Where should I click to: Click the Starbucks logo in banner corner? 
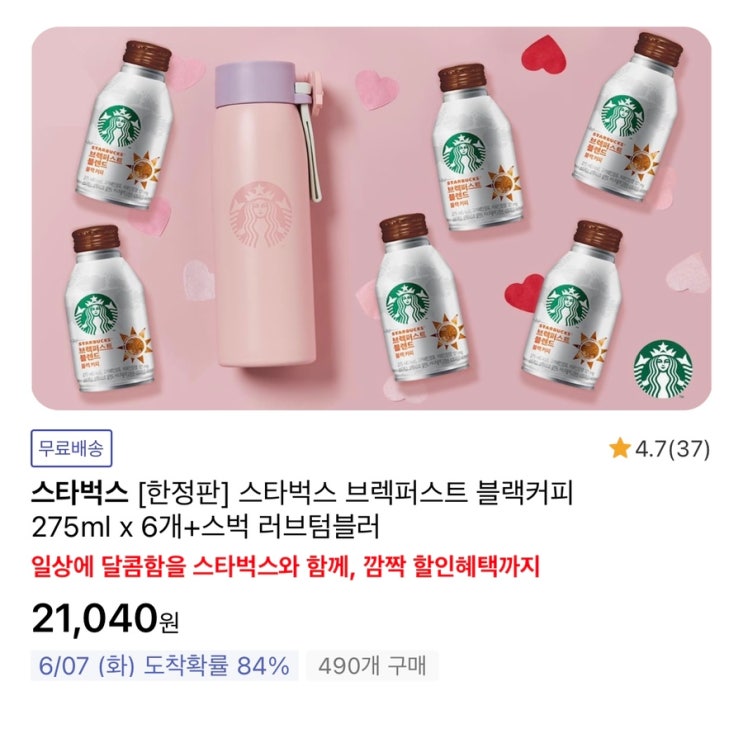point(663,369)
